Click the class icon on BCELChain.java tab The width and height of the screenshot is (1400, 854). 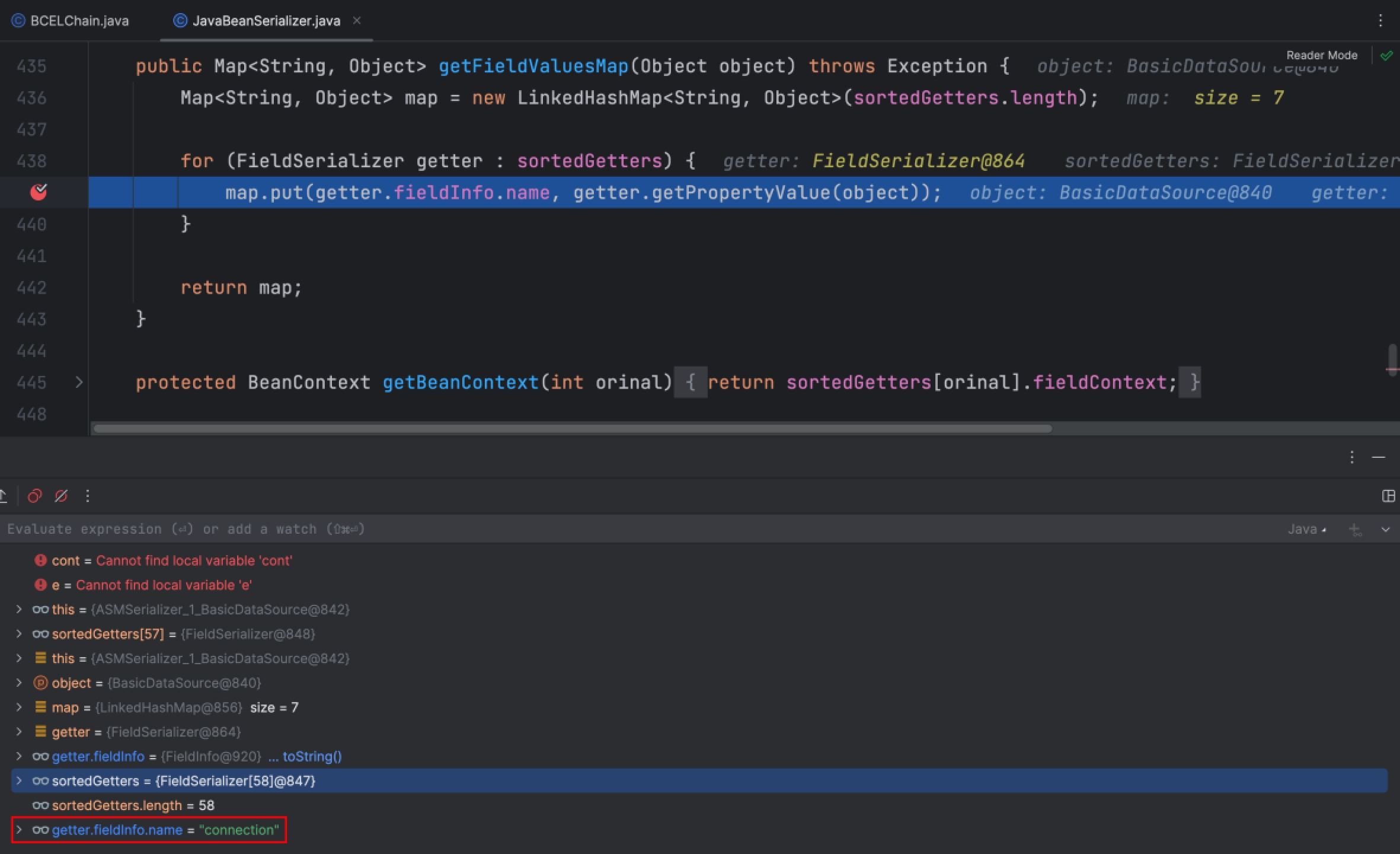click(18, 21)
